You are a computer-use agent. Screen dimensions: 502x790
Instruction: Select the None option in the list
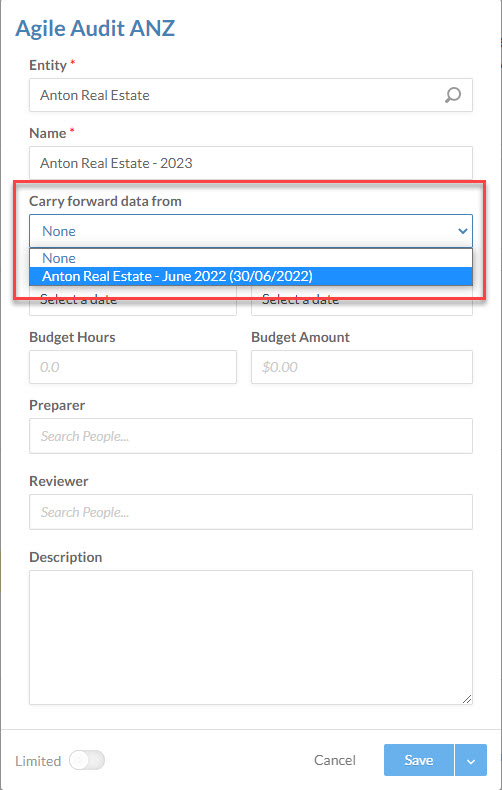(251, 258)
